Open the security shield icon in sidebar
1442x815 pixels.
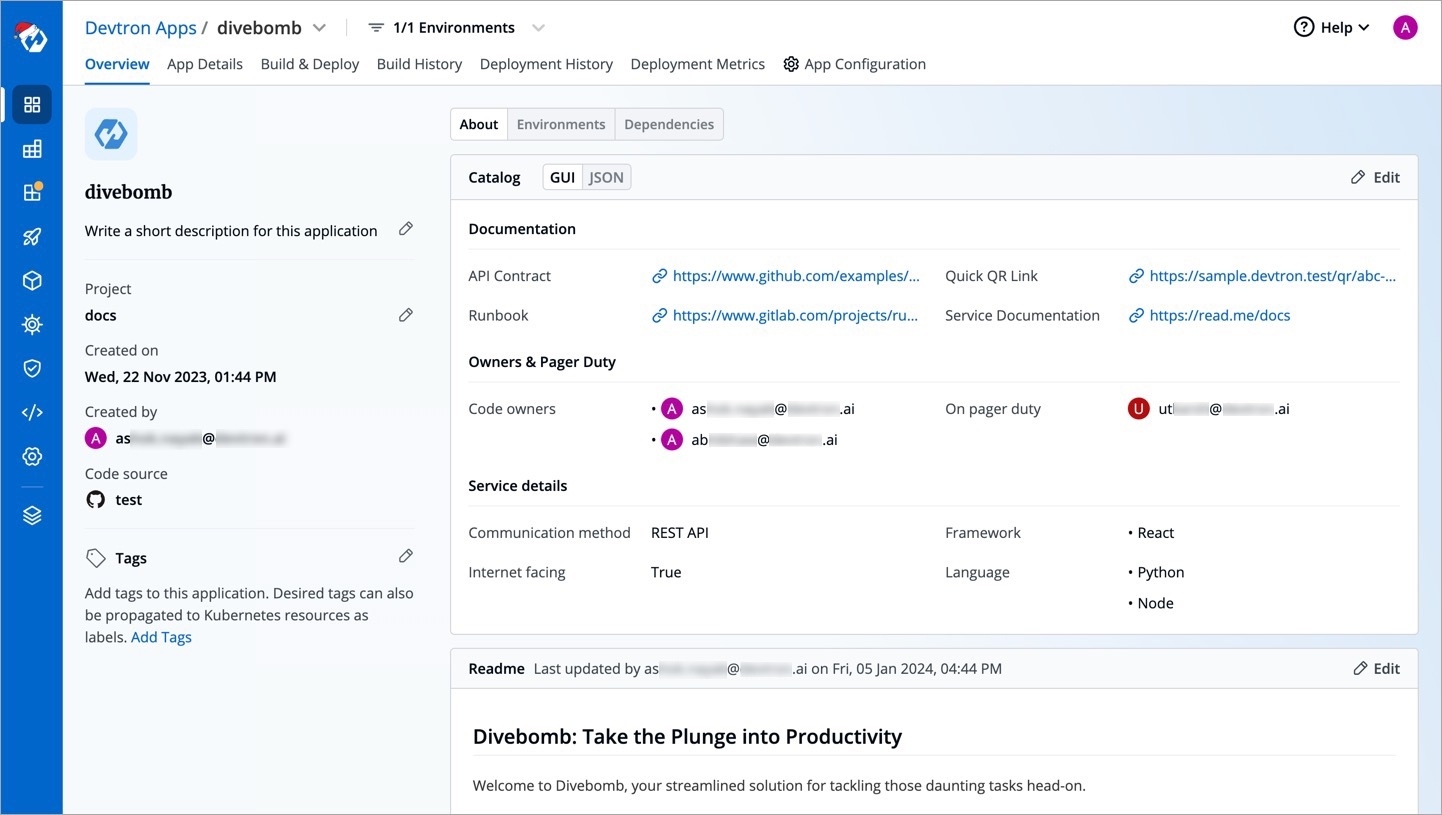click(32, 369)
